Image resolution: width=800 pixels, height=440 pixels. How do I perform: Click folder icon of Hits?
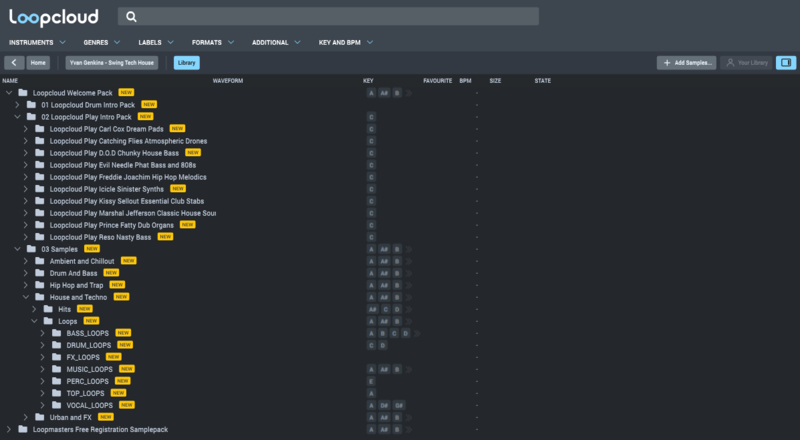48,309
